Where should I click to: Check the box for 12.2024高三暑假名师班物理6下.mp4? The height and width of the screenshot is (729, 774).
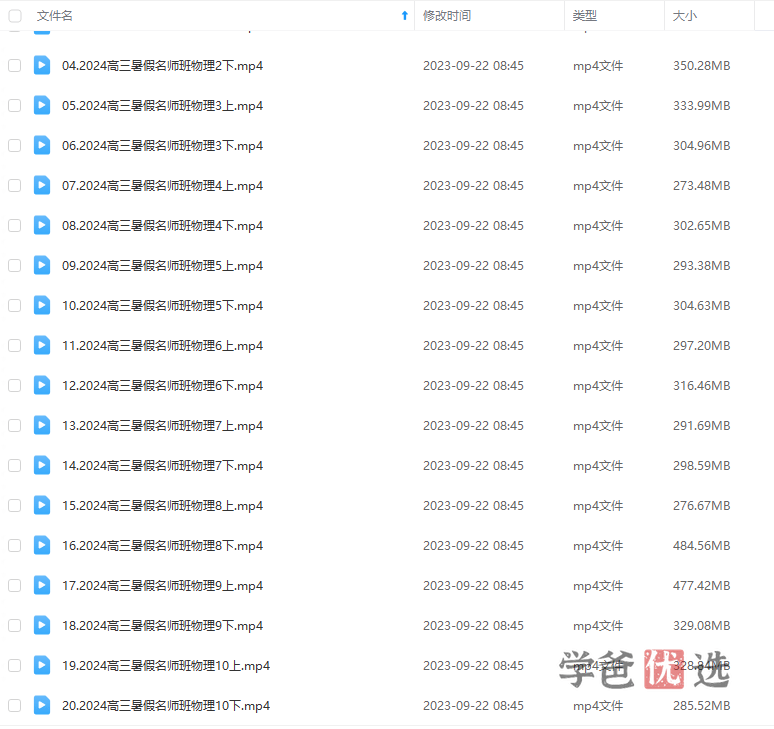tap(15, 385)
